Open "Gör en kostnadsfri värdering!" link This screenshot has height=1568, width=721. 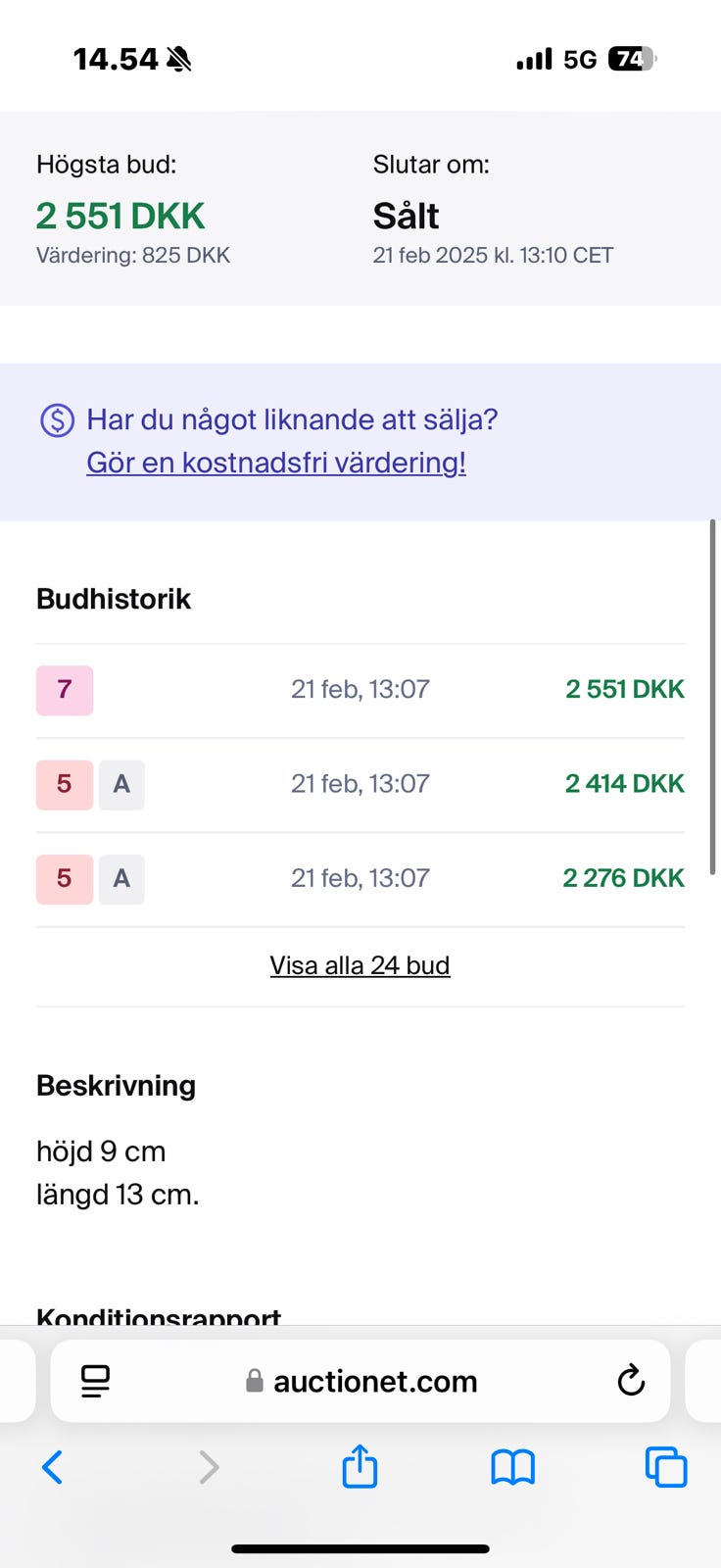point(276,463)
